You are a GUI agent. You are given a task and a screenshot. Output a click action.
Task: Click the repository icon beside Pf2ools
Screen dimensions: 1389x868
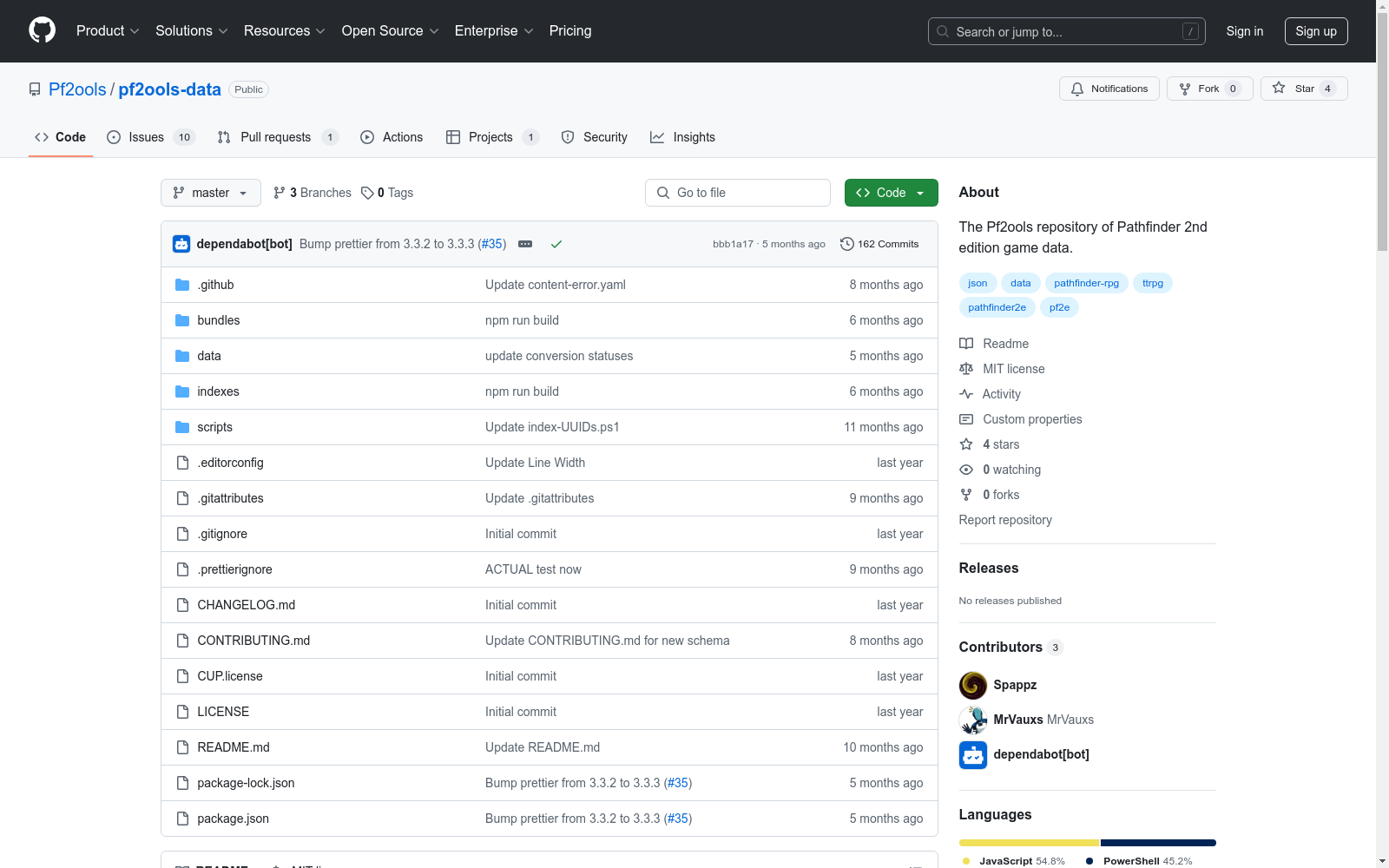35,89
